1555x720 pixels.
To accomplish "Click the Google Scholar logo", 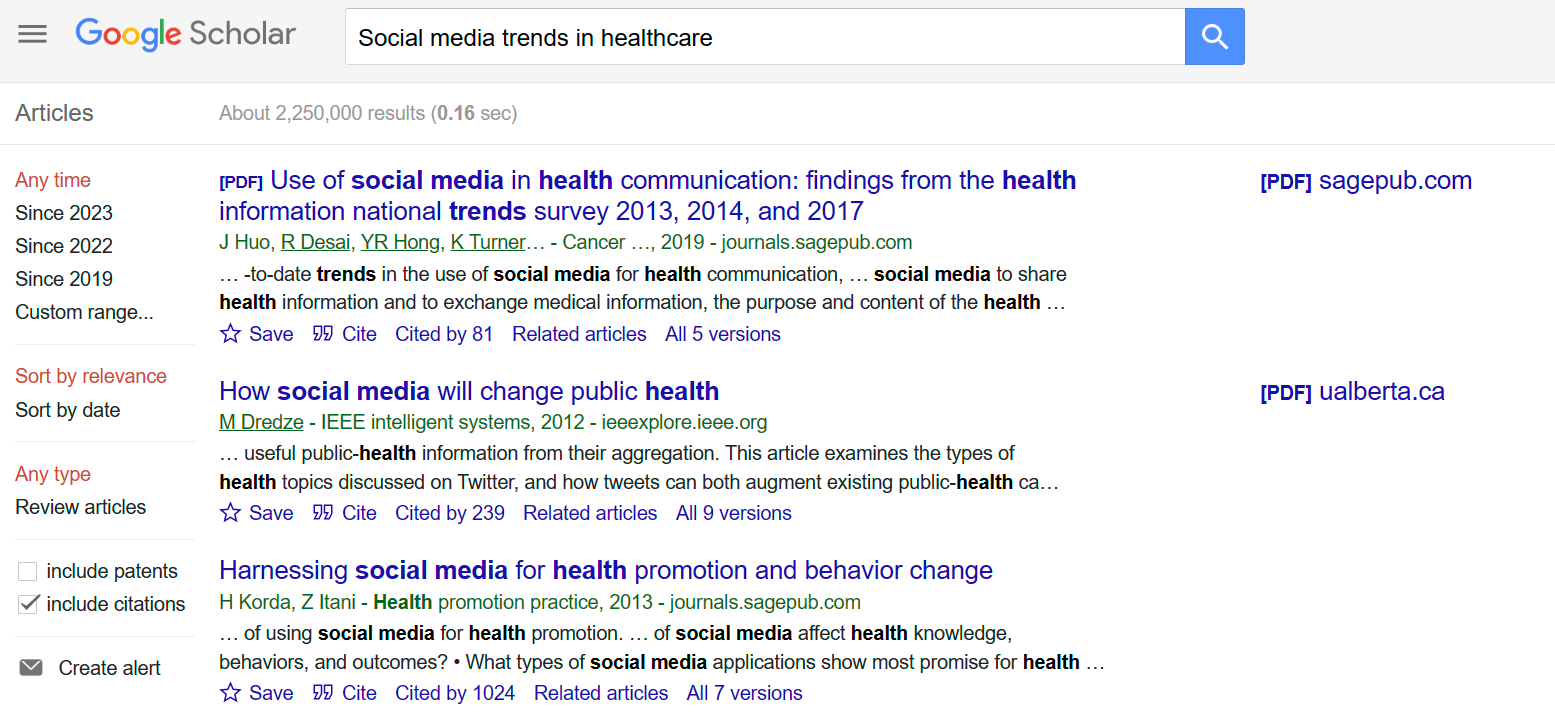I will click(x=186, y=34).
